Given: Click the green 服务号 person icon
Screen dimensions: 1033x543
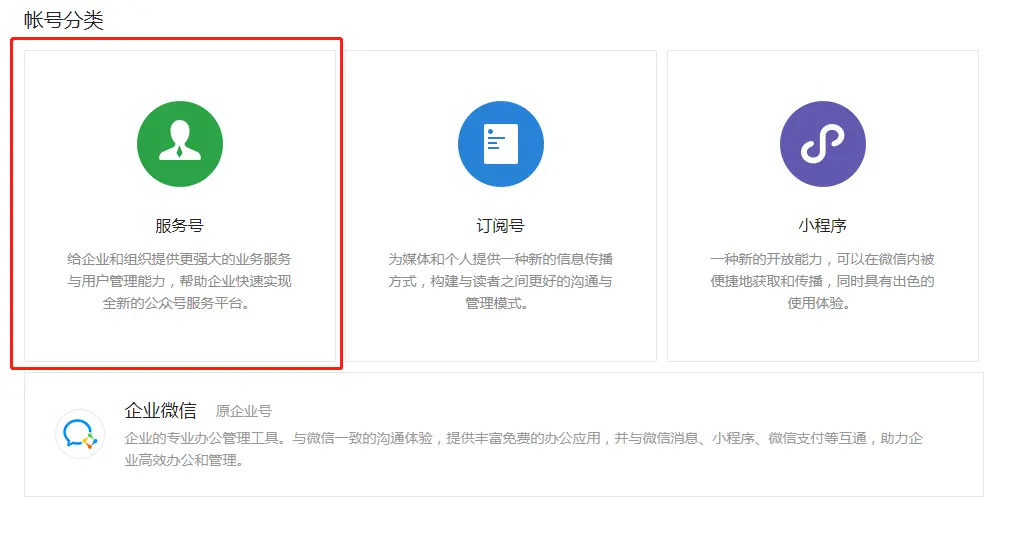Looking at the screenshot, I should coord(180,144).
